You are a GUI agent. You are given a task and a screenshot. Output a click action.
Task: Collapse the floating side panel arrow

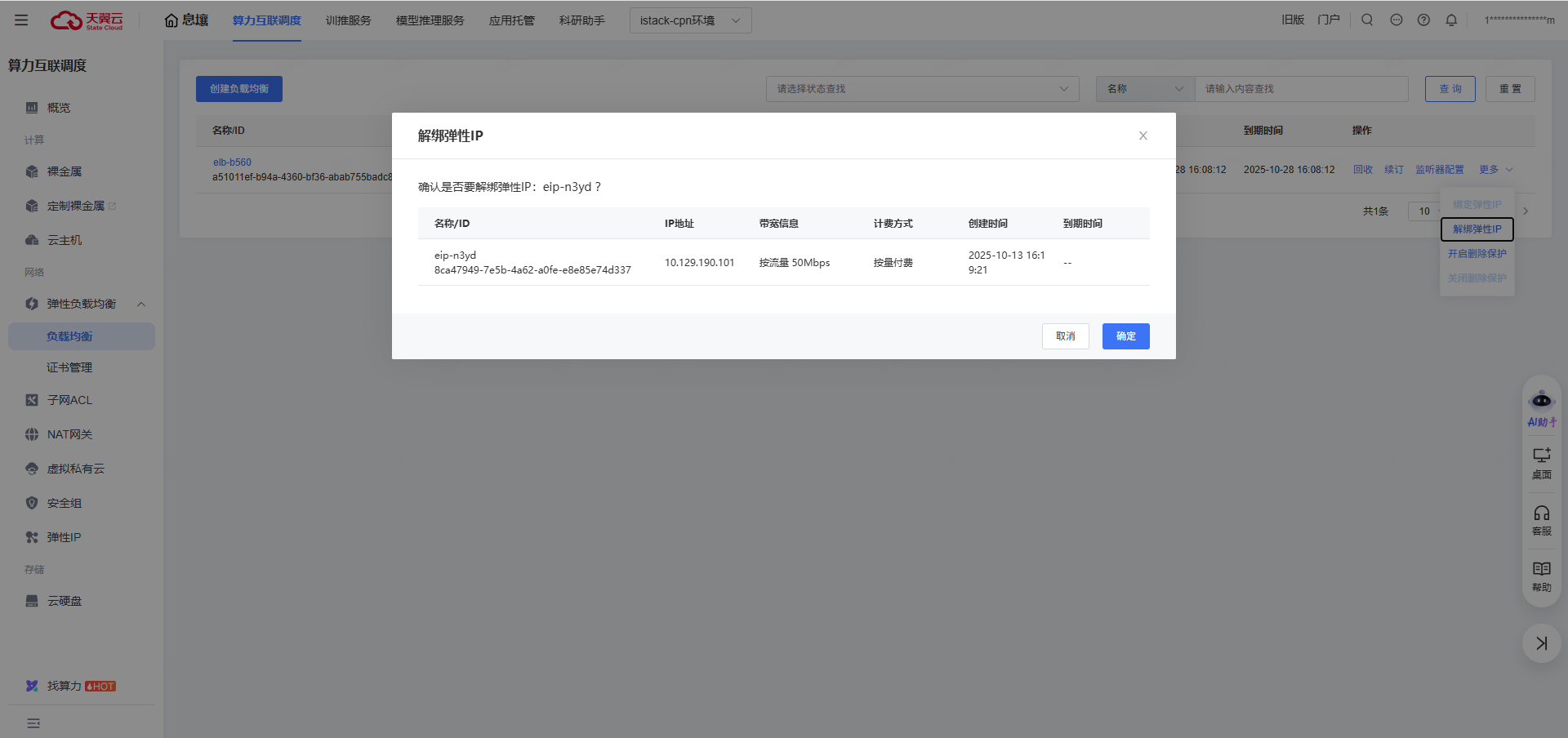click(1541, 643)
